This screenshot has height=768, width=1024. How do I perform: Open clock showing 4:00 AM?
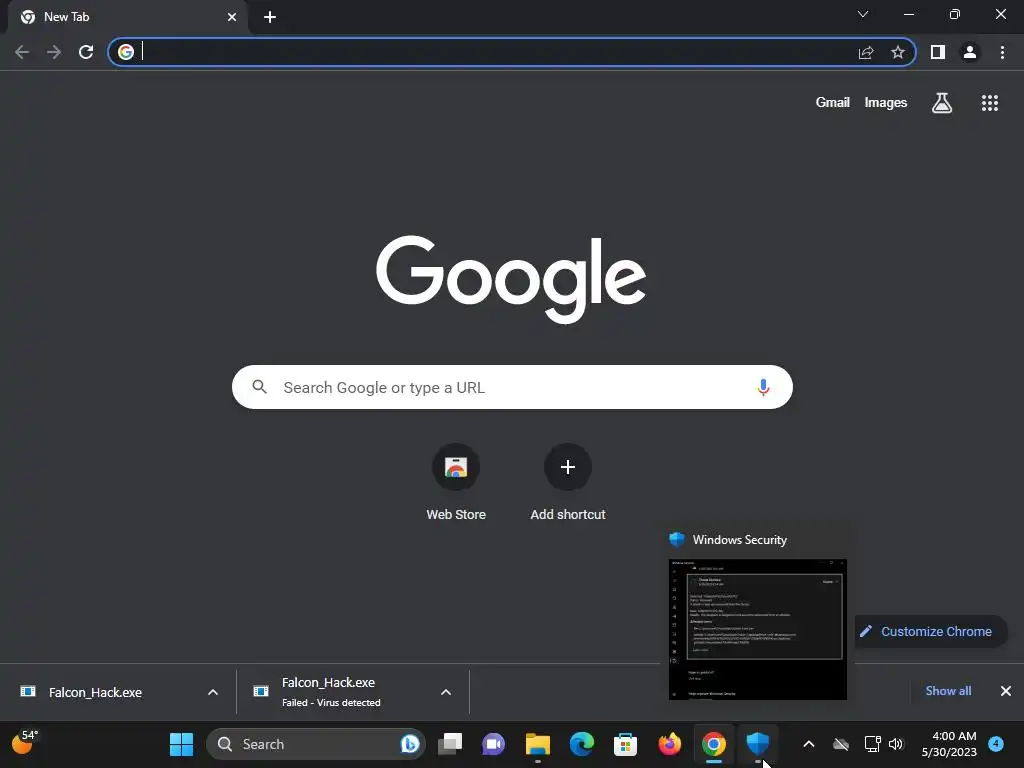(949, 744)
